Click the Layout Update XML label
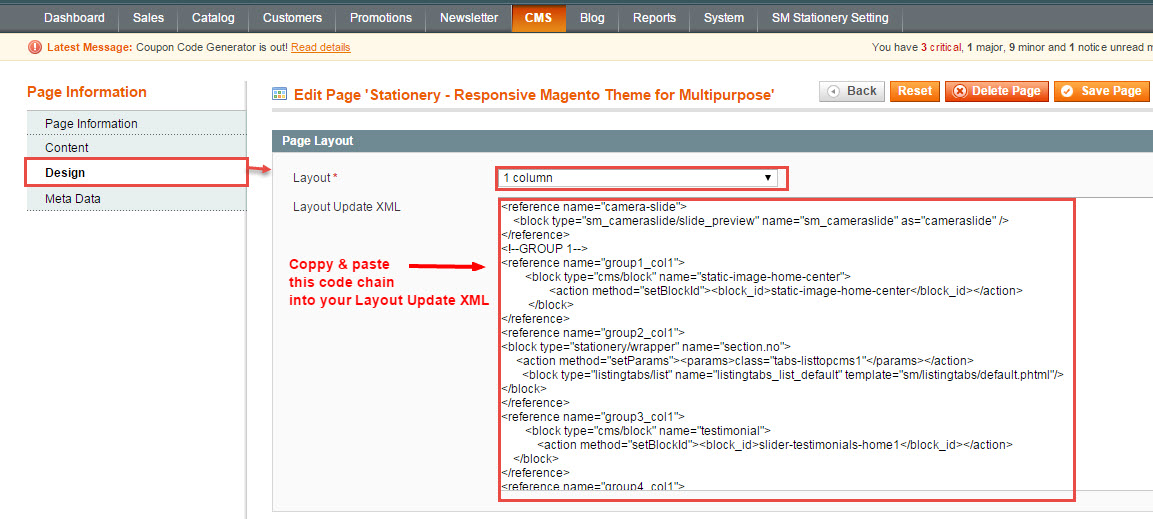Viewport: 1153px width, 519px height. point(346,207)
